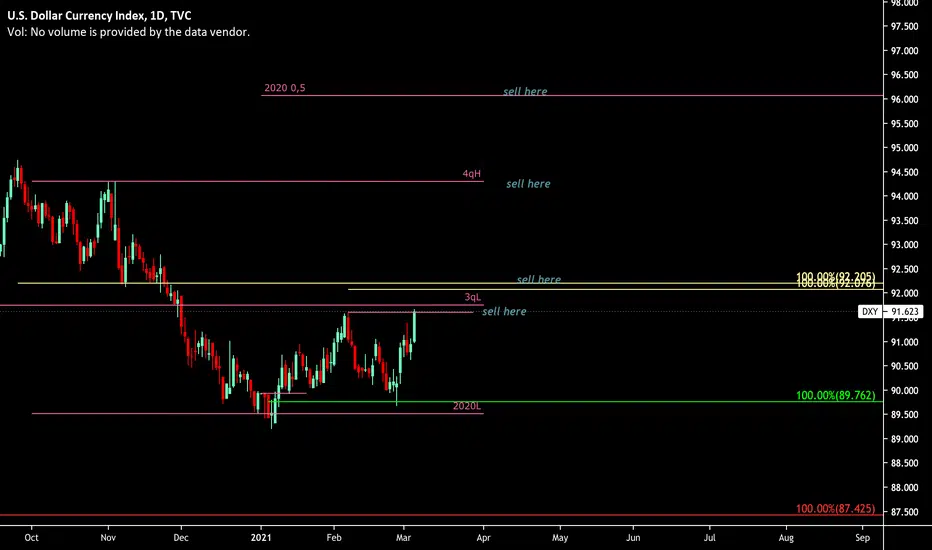Click the Oct label on the time axis
932x550 pixels.
point(32,538)
